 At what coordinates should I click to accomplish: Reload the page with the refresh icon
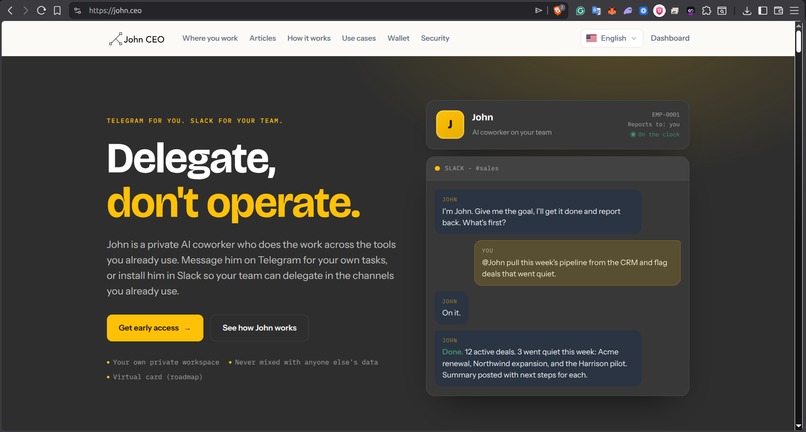click(x=41, y=10)
